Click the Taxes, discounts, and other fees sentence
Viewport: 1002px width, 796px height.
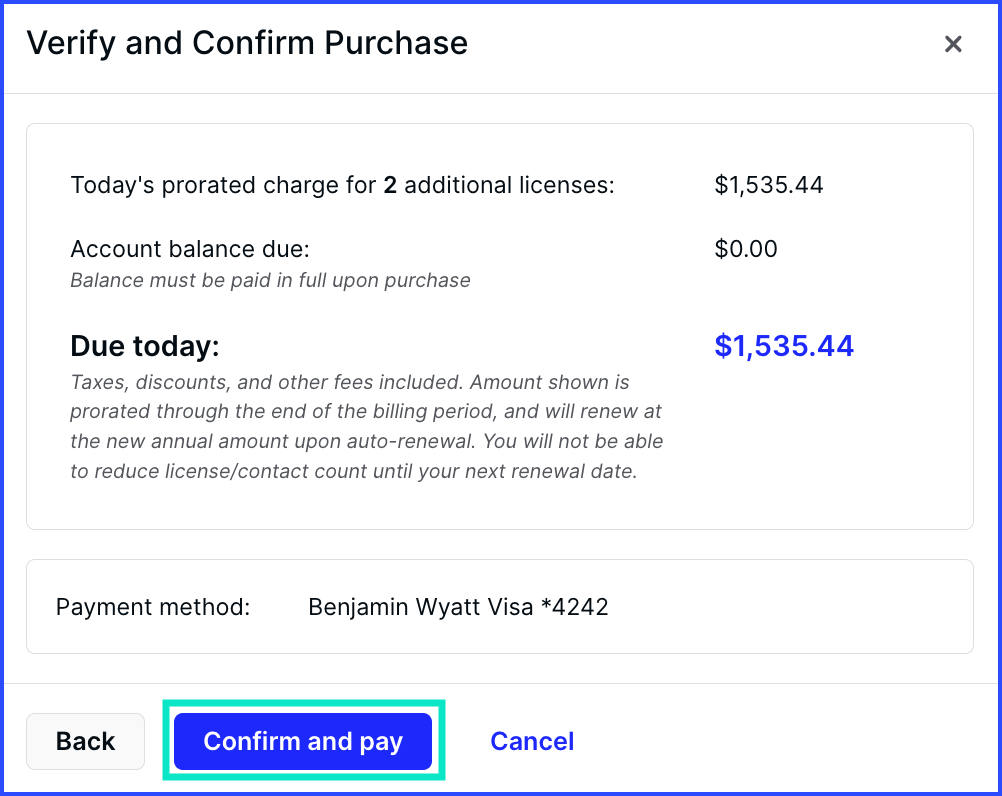click(x=265, y=382)
